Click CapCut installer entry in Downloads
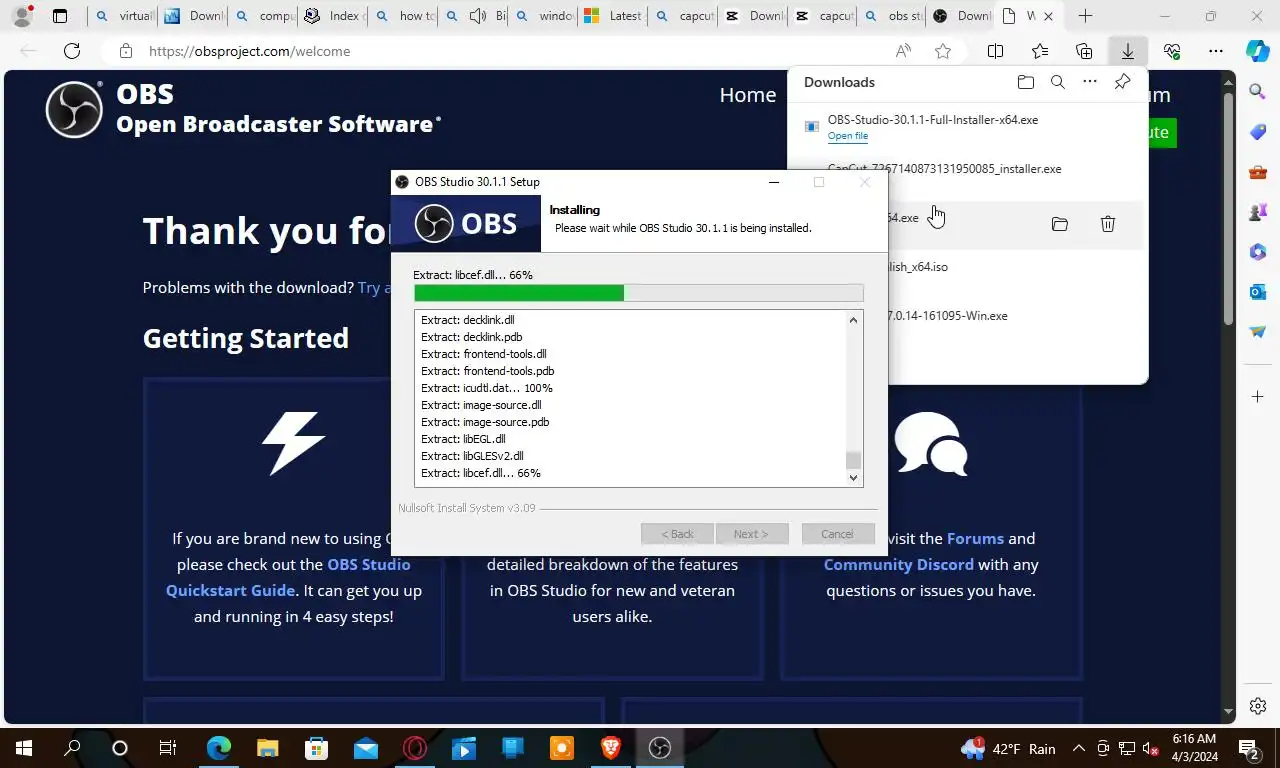Image resolution: width=1280 pixels, height=768 pixels. click(945, 169)
